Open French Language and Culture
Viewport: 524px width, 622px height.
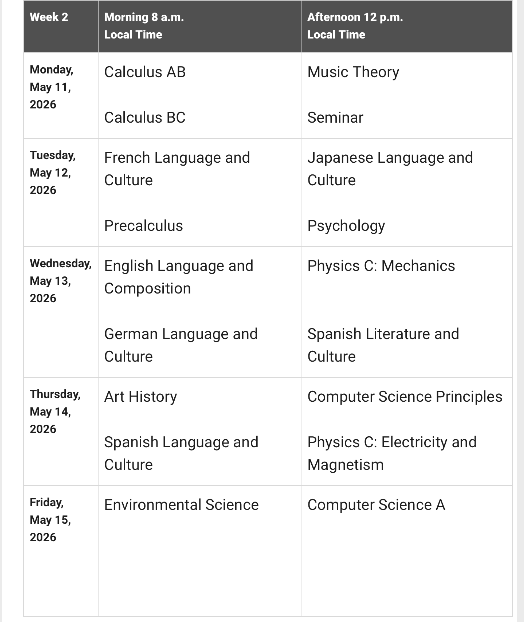[x=177, y=169]
